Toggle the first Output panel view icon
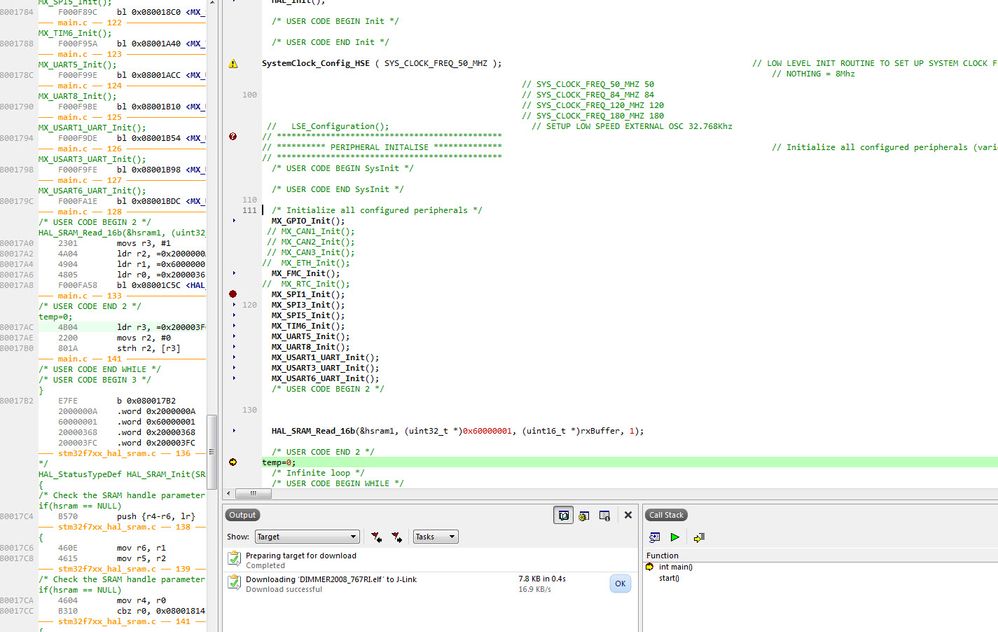Screen dimensions: 998x632 (x=563, y=516)
